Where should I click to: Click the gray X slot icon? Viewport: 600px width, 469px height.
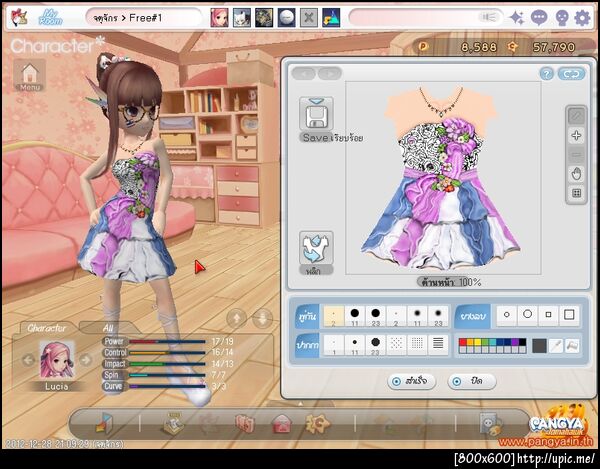pos(308,18)
